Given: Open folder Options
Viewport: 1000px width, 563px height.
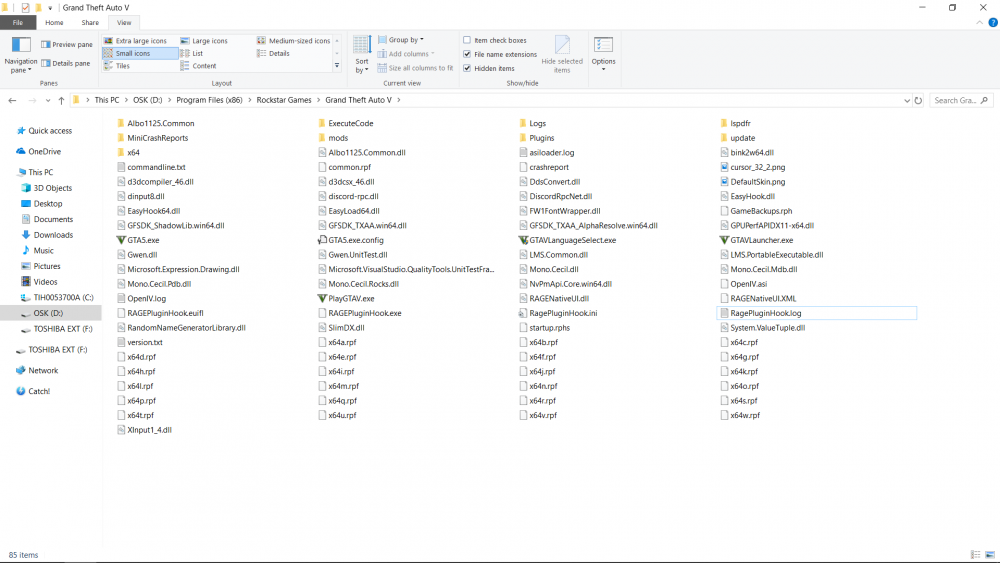Looking at the screenshot, I should [603, 53].
